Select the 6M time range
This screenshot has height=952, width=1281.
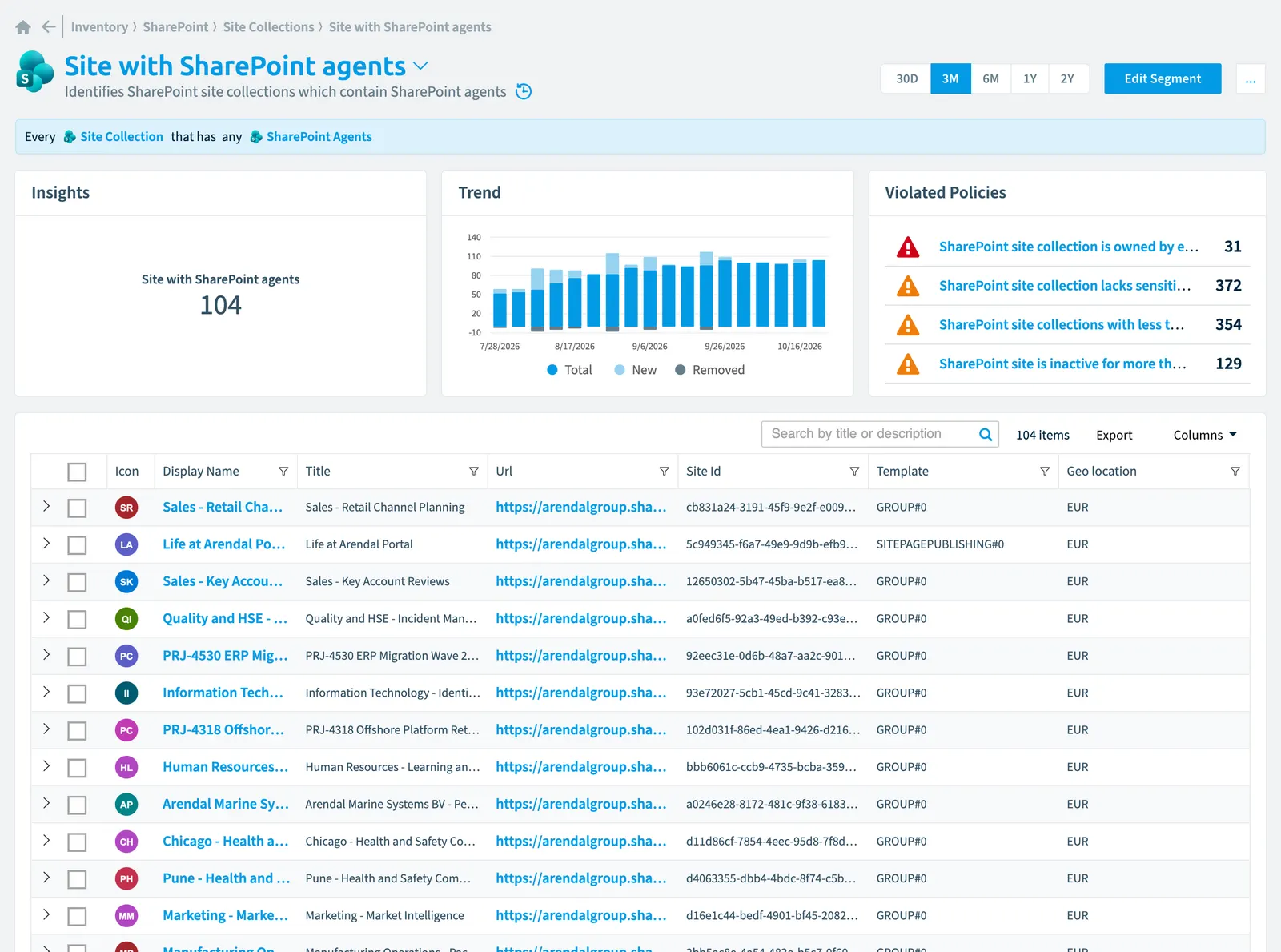tap(991, 78)
